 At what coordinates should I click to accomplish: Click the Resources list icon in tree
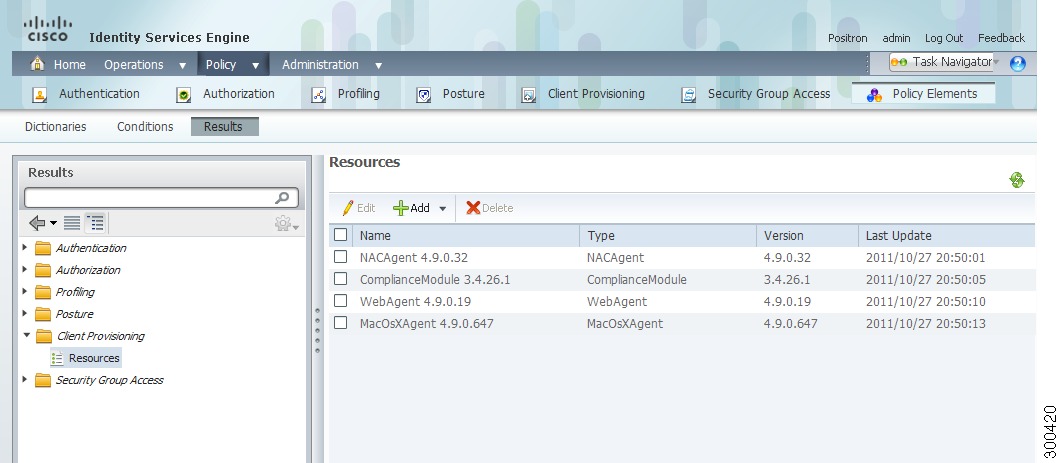click(57, 358)
